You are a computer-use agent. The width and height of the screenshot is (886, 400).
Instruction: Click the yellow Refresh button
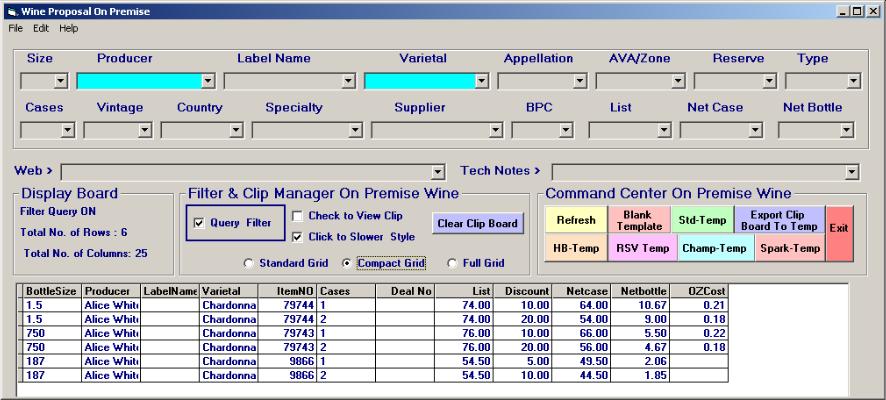click(x=576, y=220)
